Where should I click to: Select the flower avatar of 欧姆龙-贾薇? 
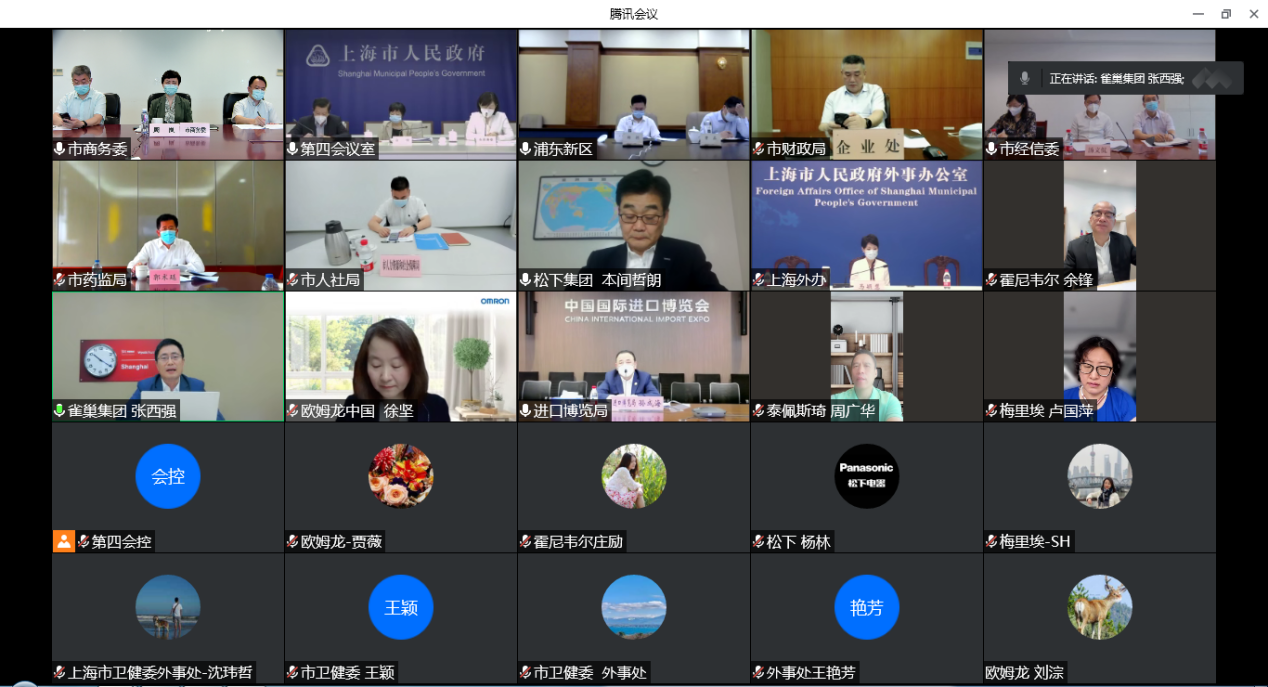pyautogui.click(x=401, y=476)
